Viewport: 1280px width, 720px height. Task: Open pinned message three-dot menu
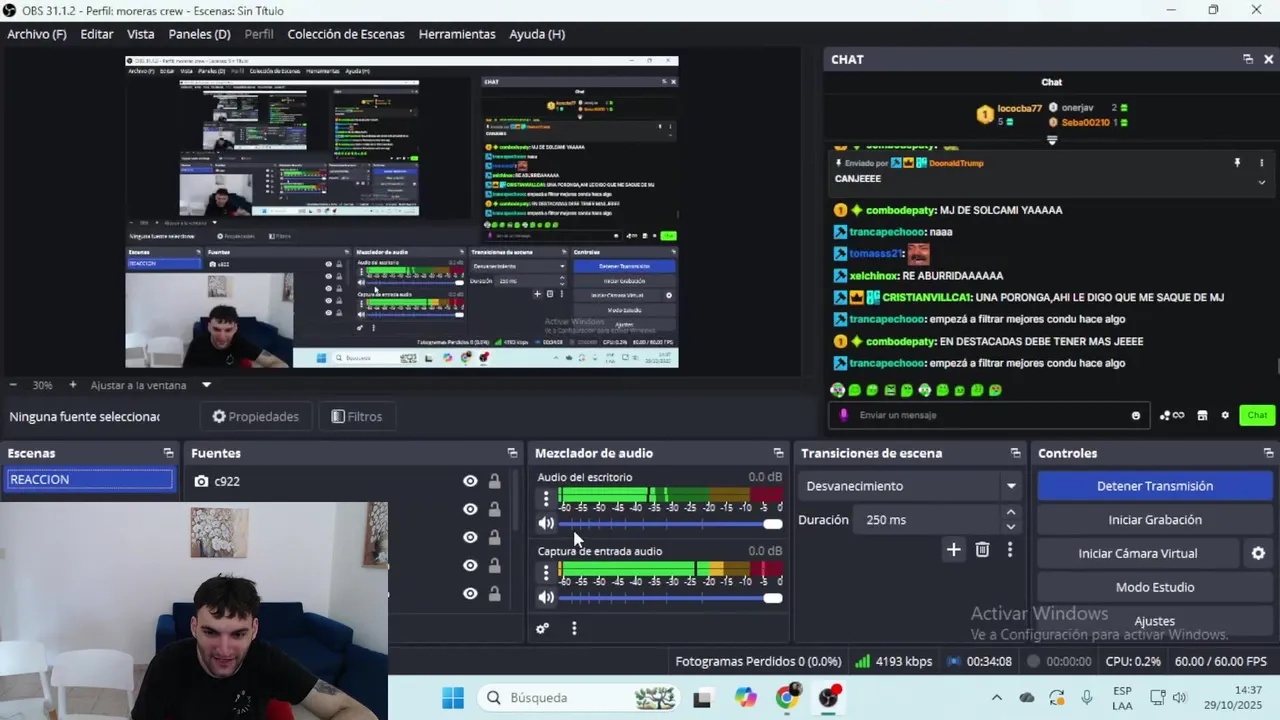1261,163
